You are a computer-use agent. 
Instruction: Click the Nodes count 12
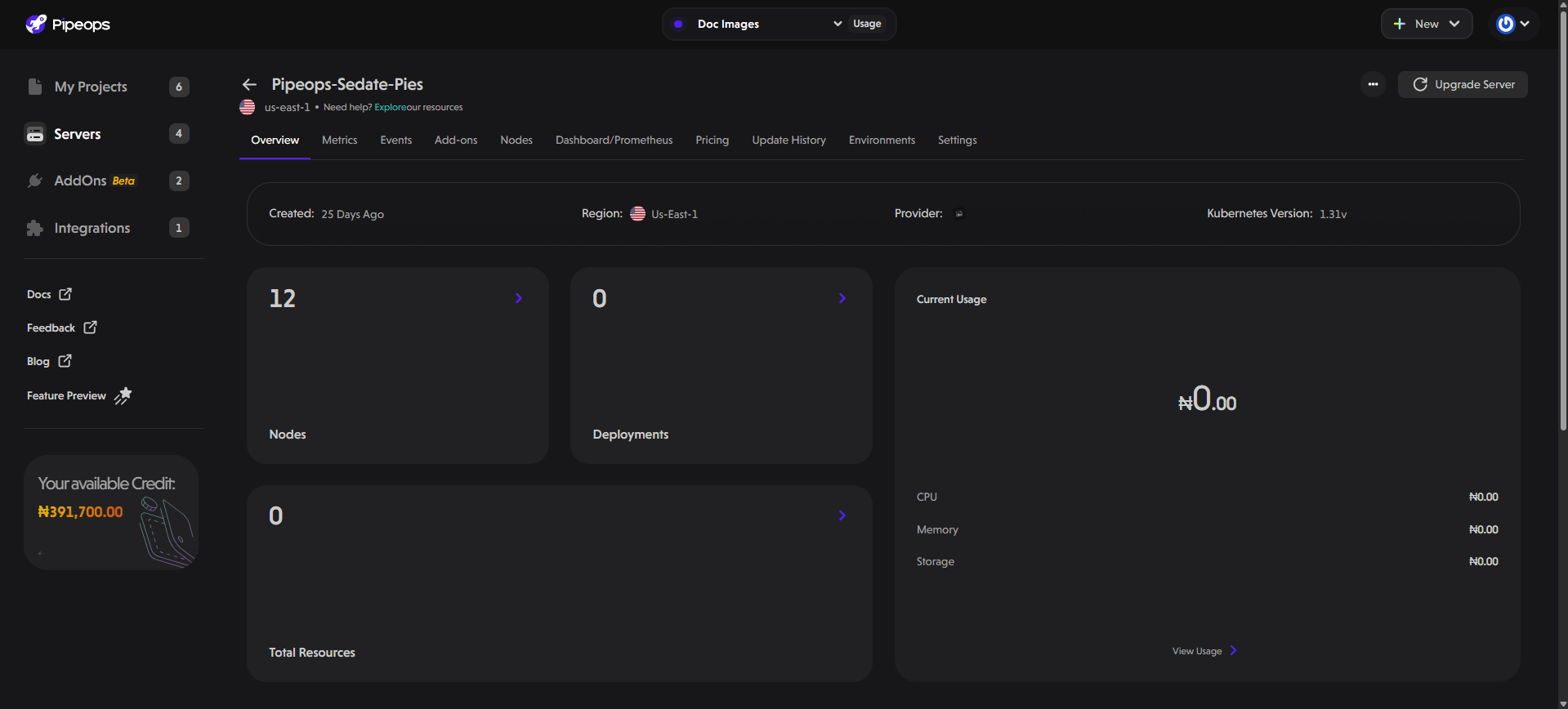click(283, 298)
